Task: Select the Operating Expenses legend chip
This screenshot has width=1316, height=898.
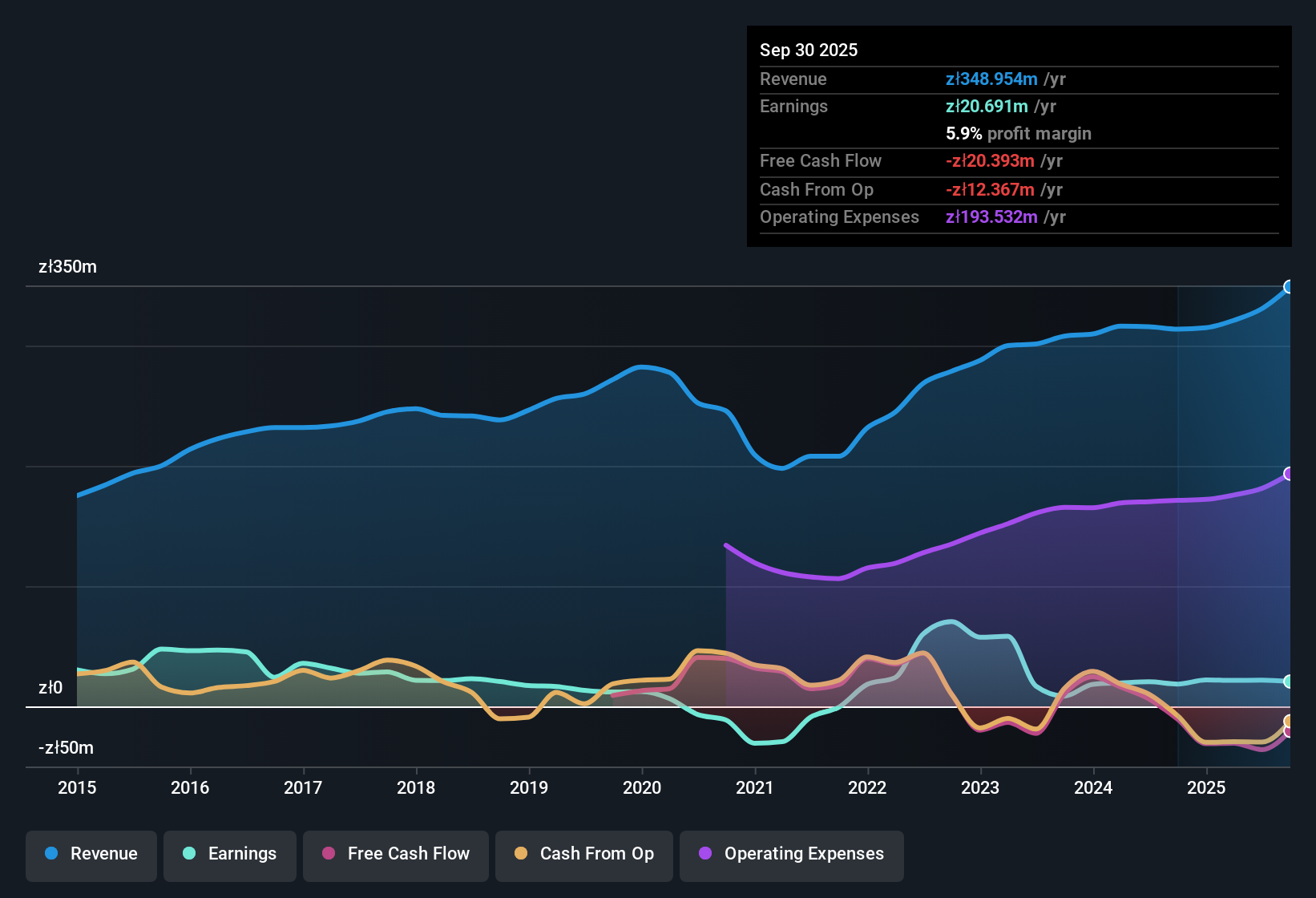Action: click(x=792, y=854)
